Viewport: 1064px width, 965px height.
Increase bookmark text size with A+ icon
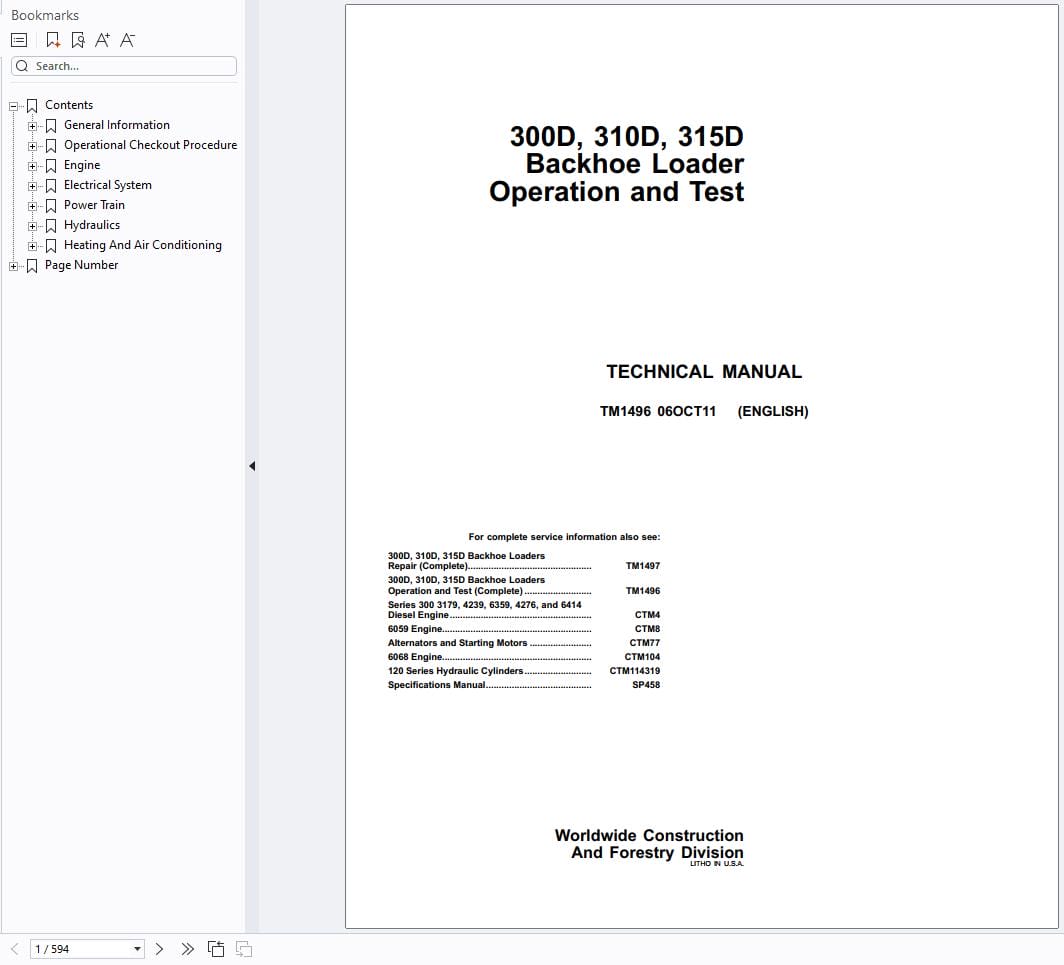102,40
